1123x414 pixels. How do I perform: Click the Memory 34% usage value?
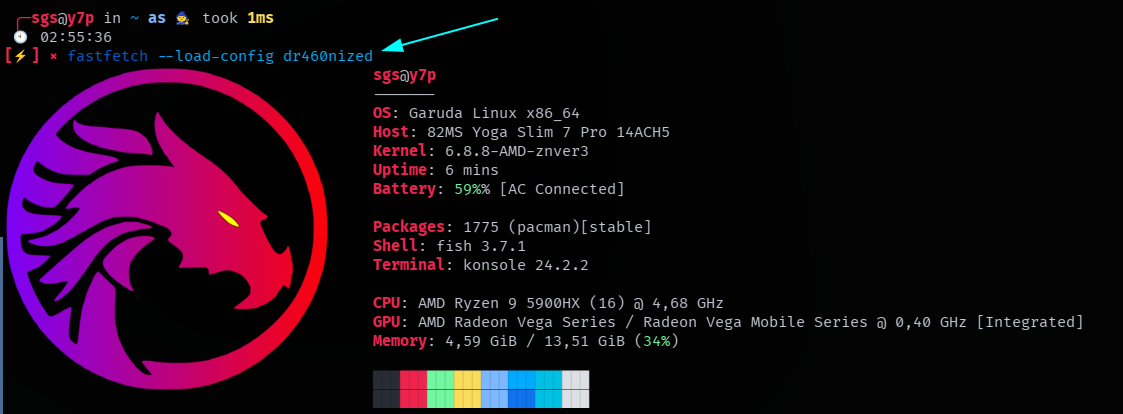click(x=657, y=341)
